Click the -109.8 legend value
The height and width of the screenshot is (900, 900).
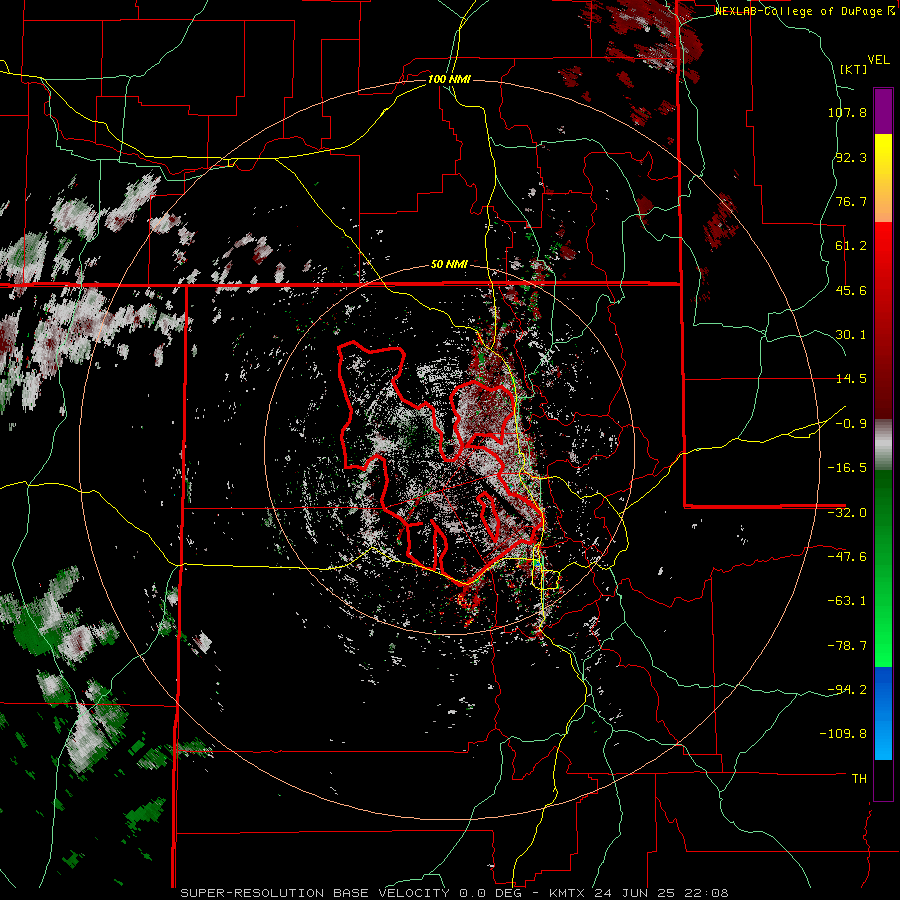pos(843,734)
